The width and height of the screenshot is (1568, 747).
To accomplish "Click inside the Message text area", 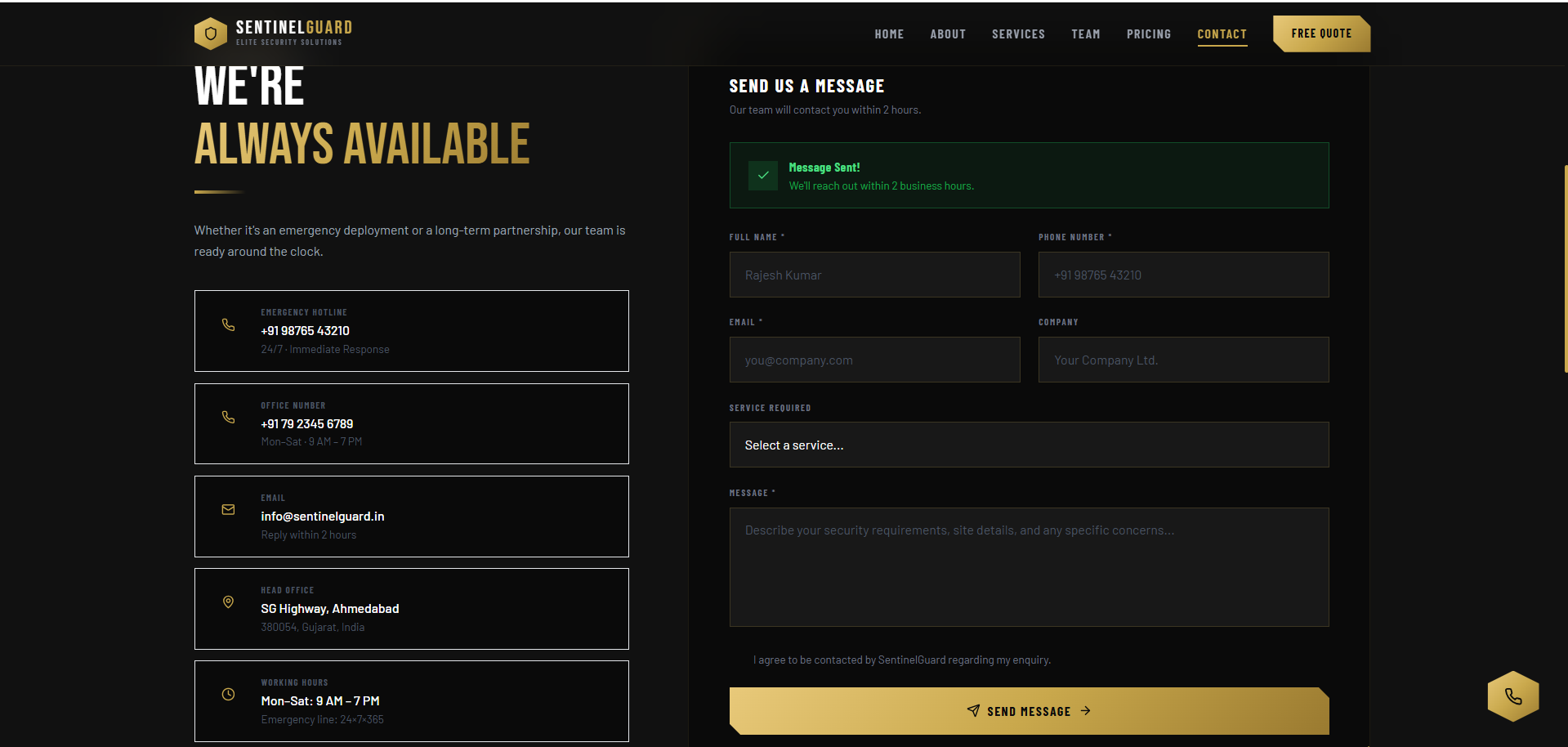I will click(1029, 567).
